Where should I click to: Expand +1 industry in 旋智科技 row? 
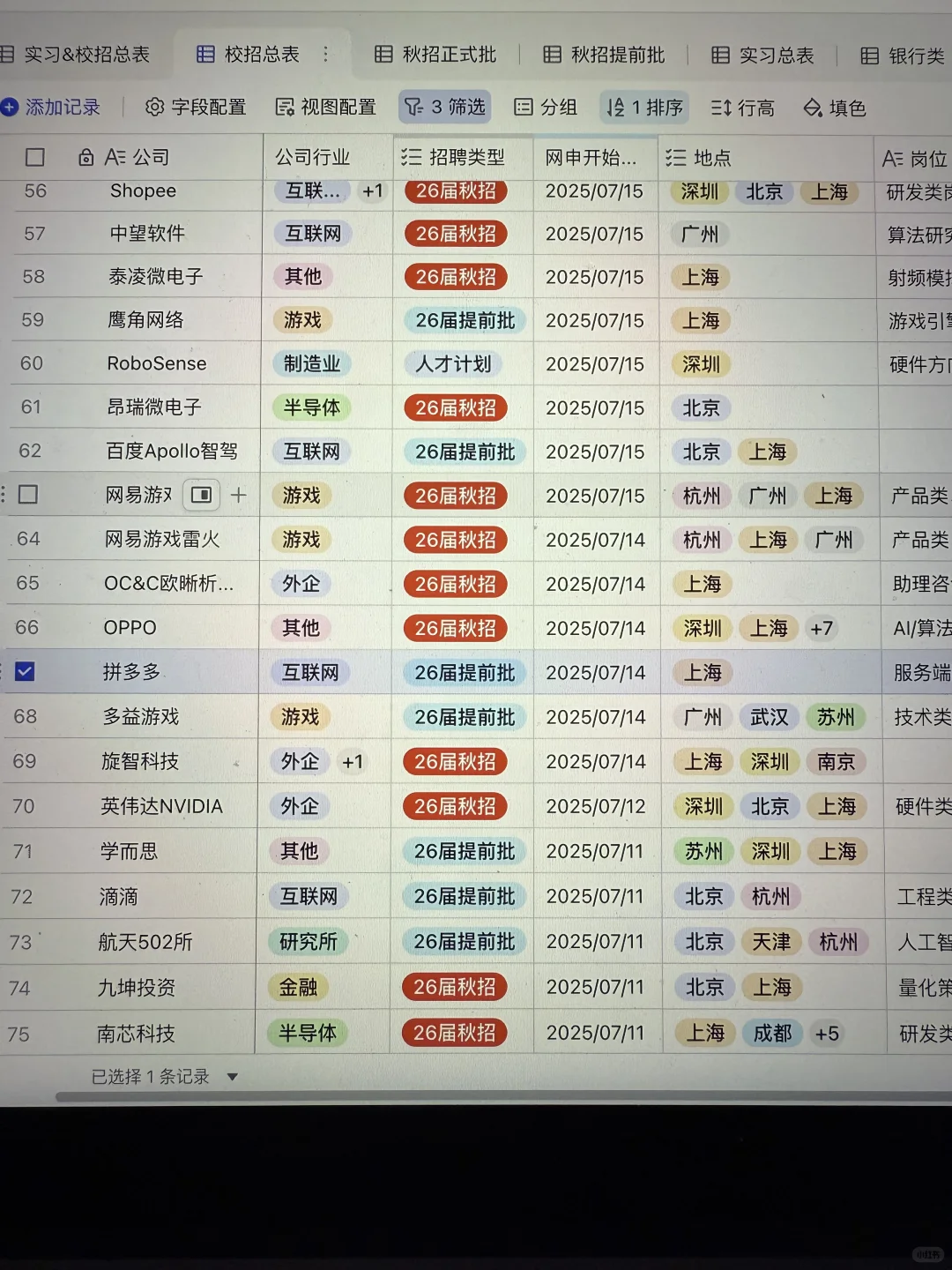(x=353, y=762)
